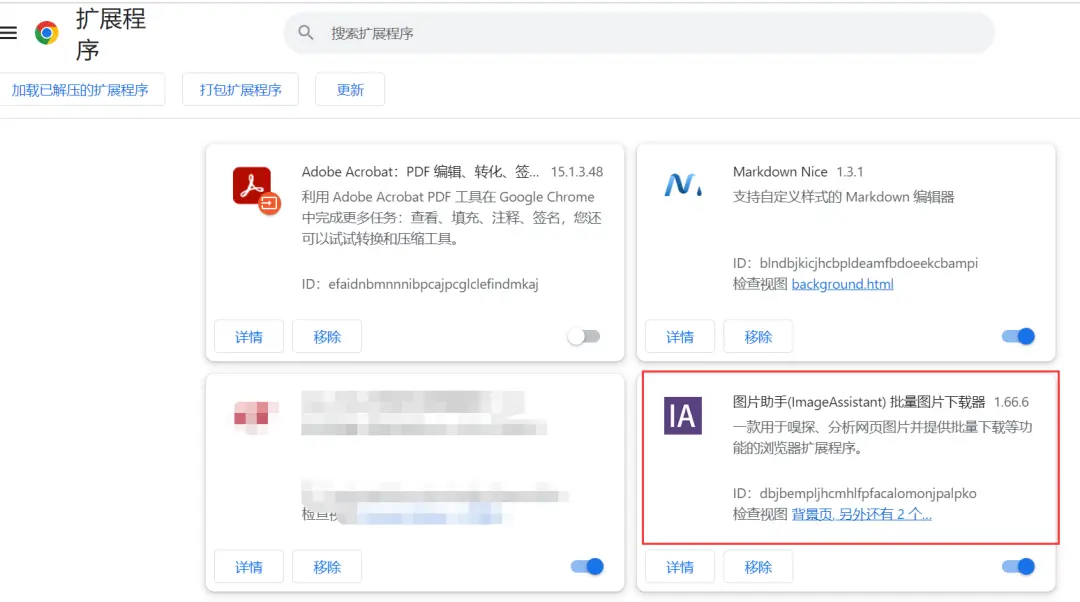Screen dimensions: 1080x602
Task: Click 加载已解压的扩展程序 button
Action: click(x=81, y=90)
